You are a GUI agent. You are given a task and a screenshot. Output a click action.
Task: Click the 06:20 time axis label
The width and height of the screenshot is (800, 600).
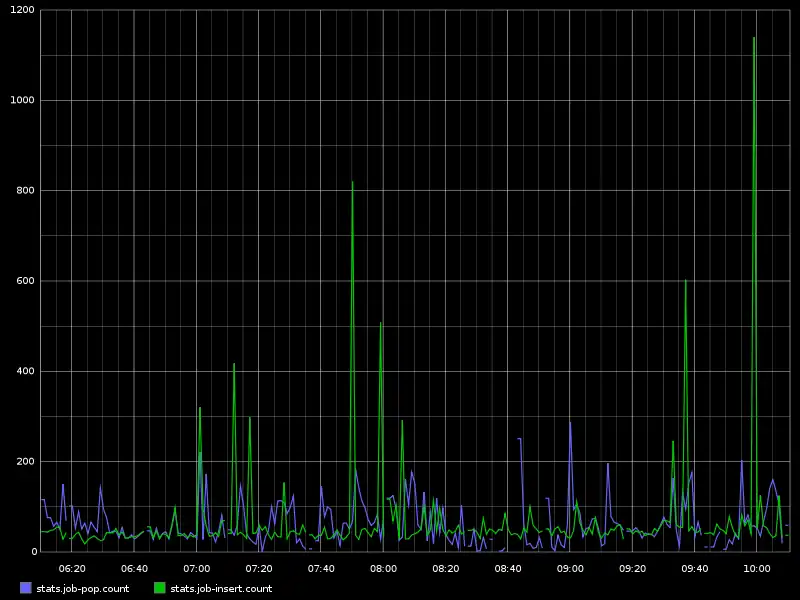click(72, 568)
